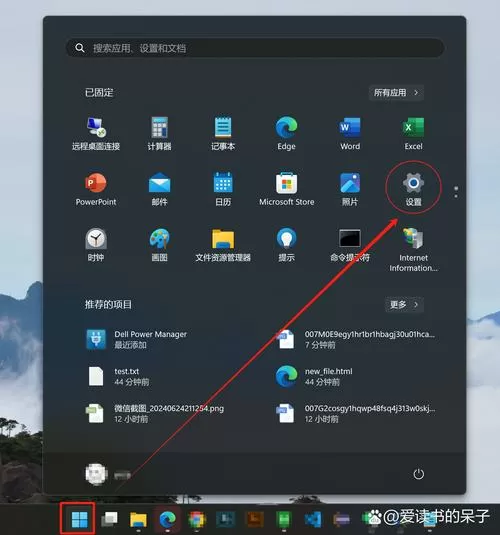Viewport: 500px width, 535px height.
Task: Open Microsoft Store
Action: pyautogui.click(x=286, y=189)
